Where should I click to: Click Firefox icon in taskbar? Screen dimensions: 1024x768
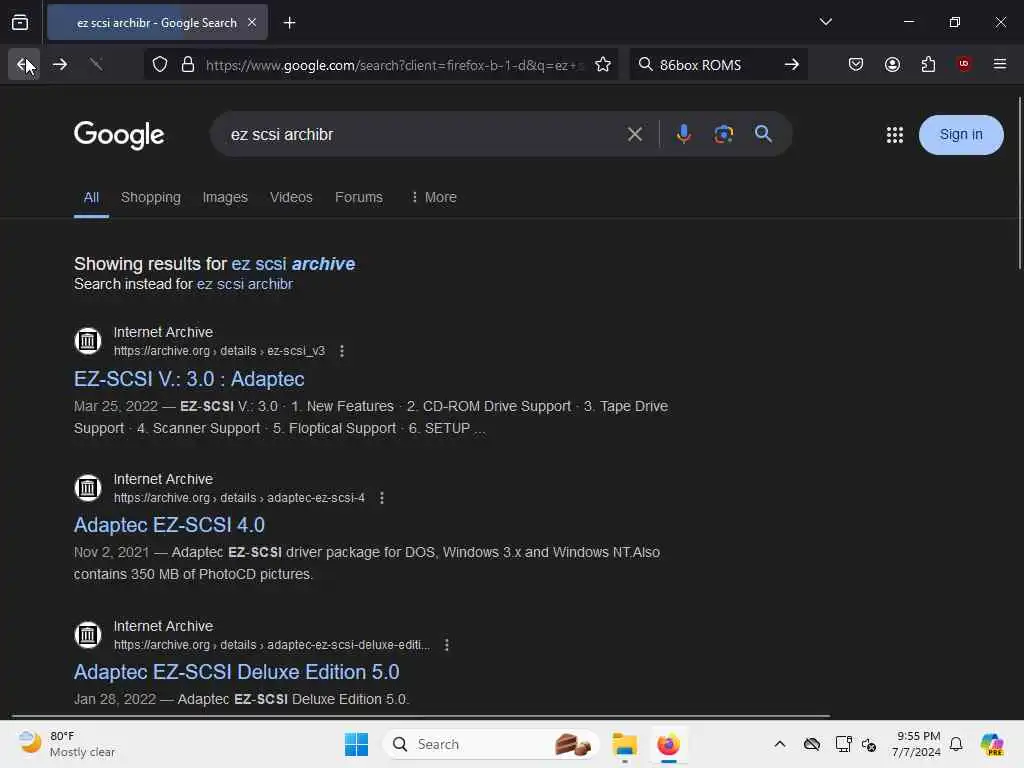[668, 744]
